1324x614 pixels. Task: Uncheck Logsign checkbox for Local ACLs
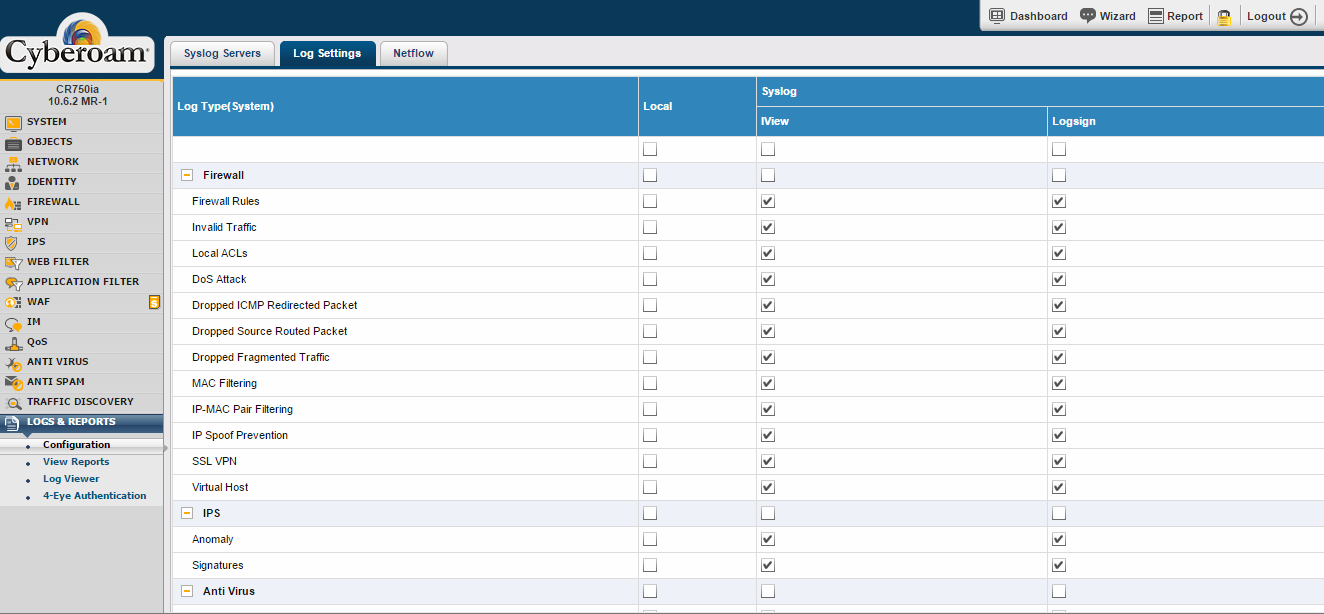(x=1059, y=253)
